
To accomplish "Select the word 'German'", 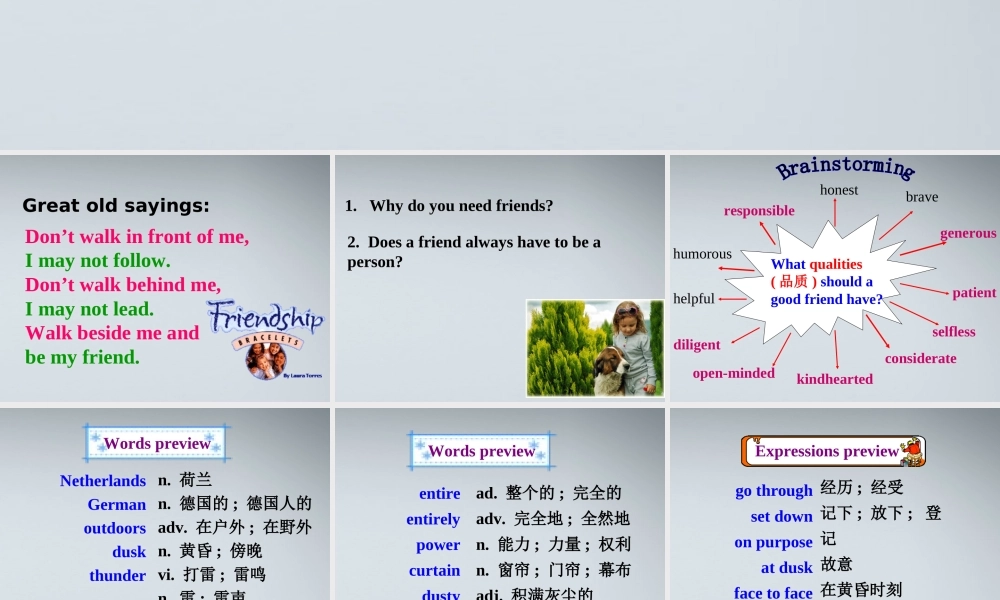I will tap(117, 504).
